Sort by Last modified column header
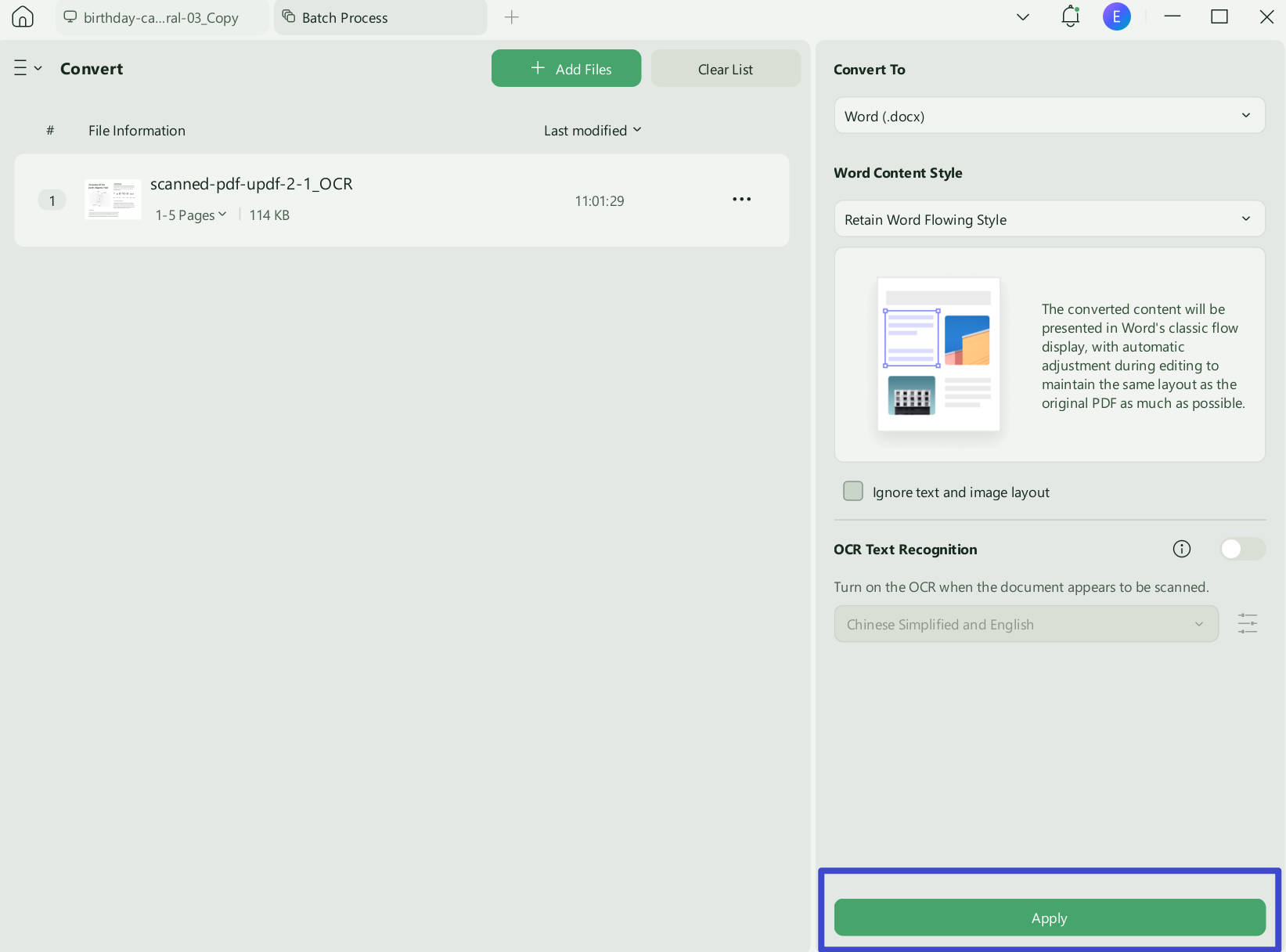The image size is (1286, 952). 593,130
